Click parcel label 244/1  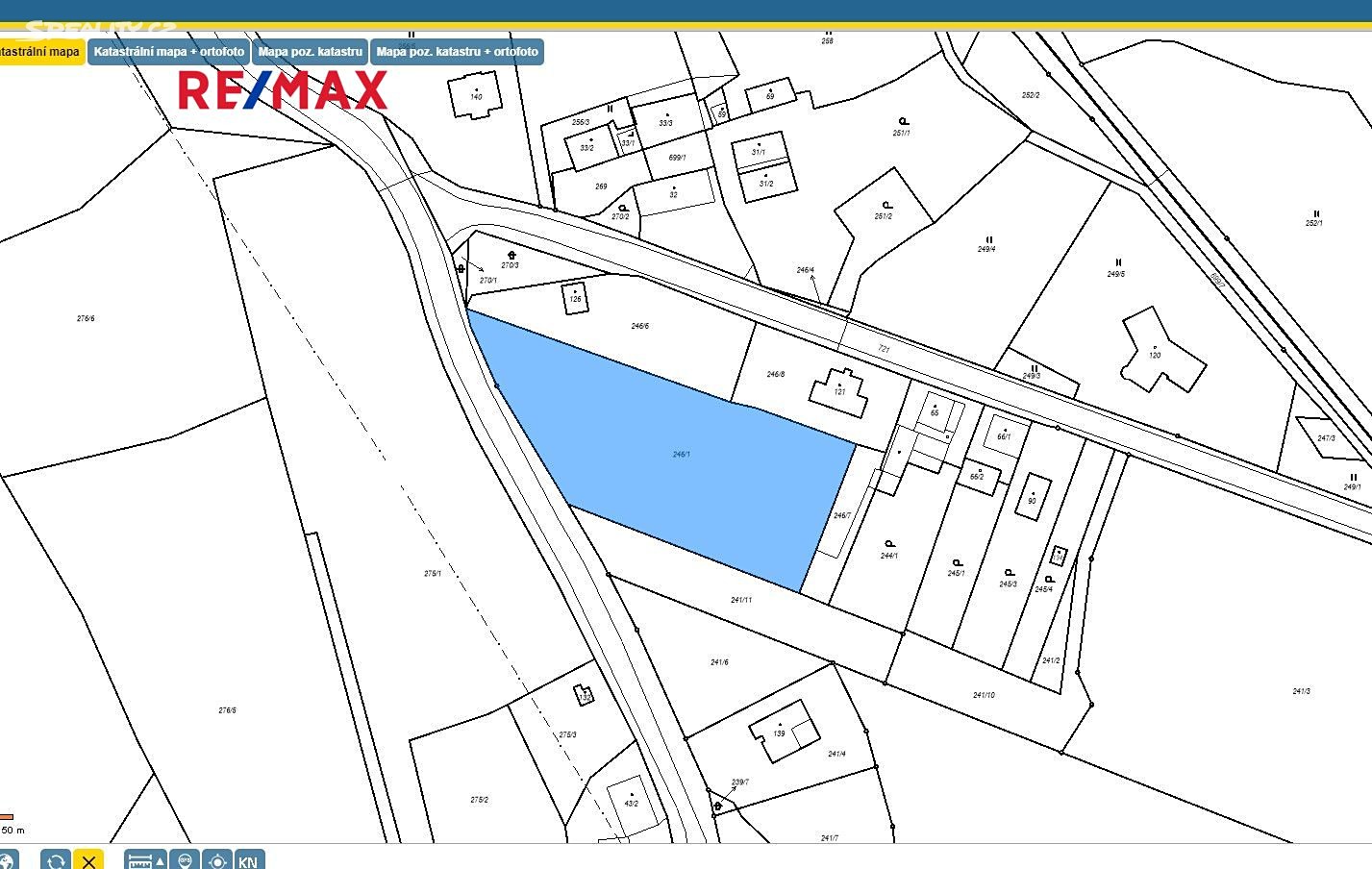(889, 556)
